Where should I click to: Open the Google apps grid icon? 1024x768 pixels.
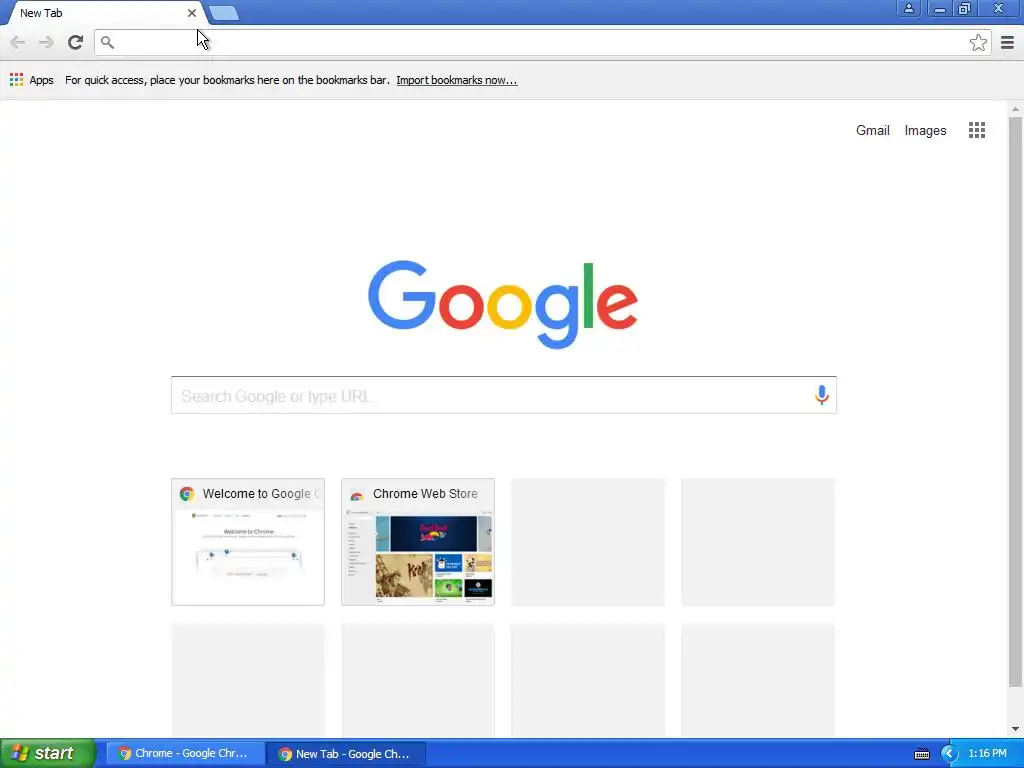977,130
